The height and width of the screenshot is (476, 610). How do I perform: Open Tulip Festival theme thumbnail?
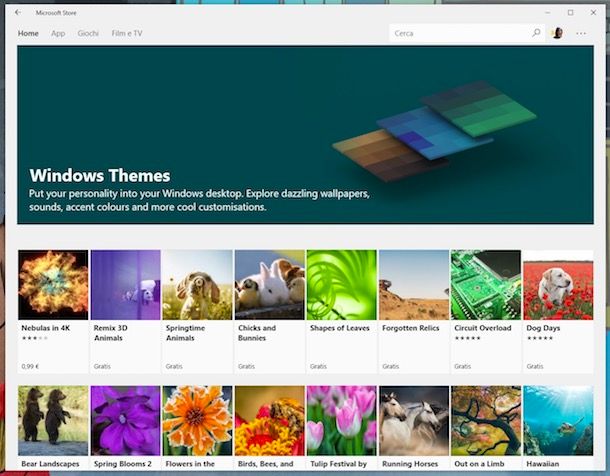point(342,420)
